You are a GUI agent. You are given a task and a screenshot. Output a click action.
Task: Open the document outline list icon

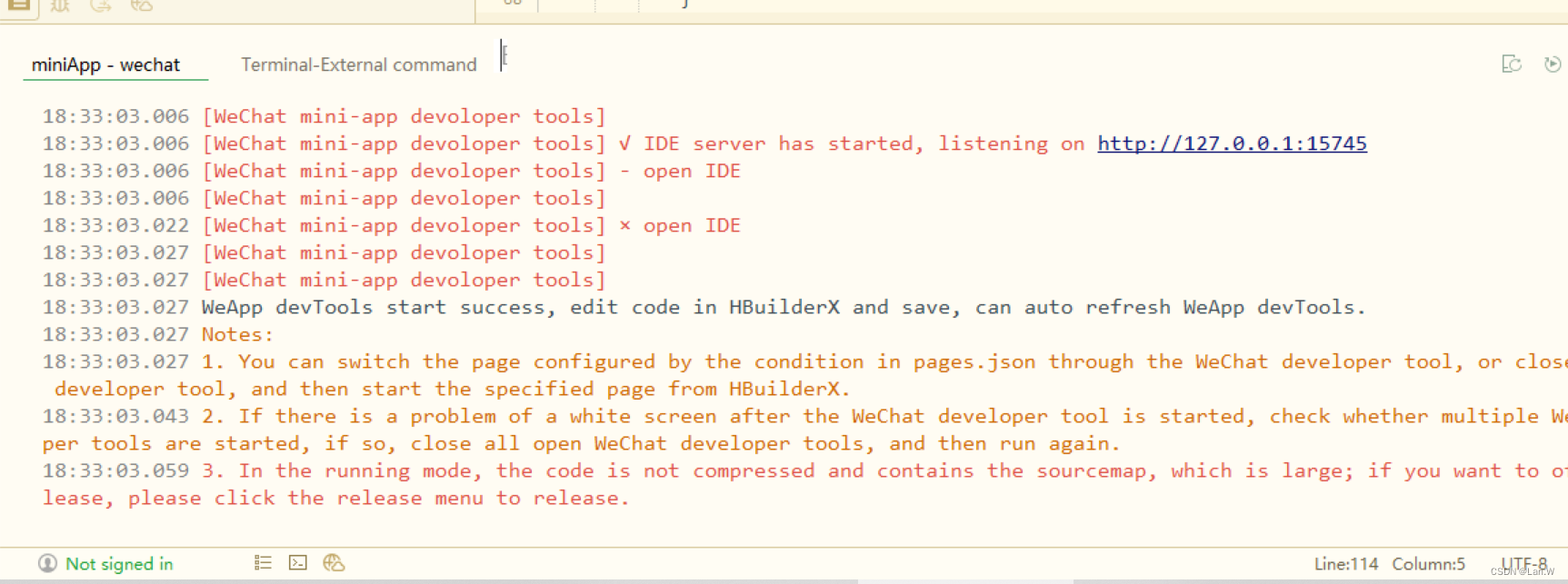pos(263,563)
